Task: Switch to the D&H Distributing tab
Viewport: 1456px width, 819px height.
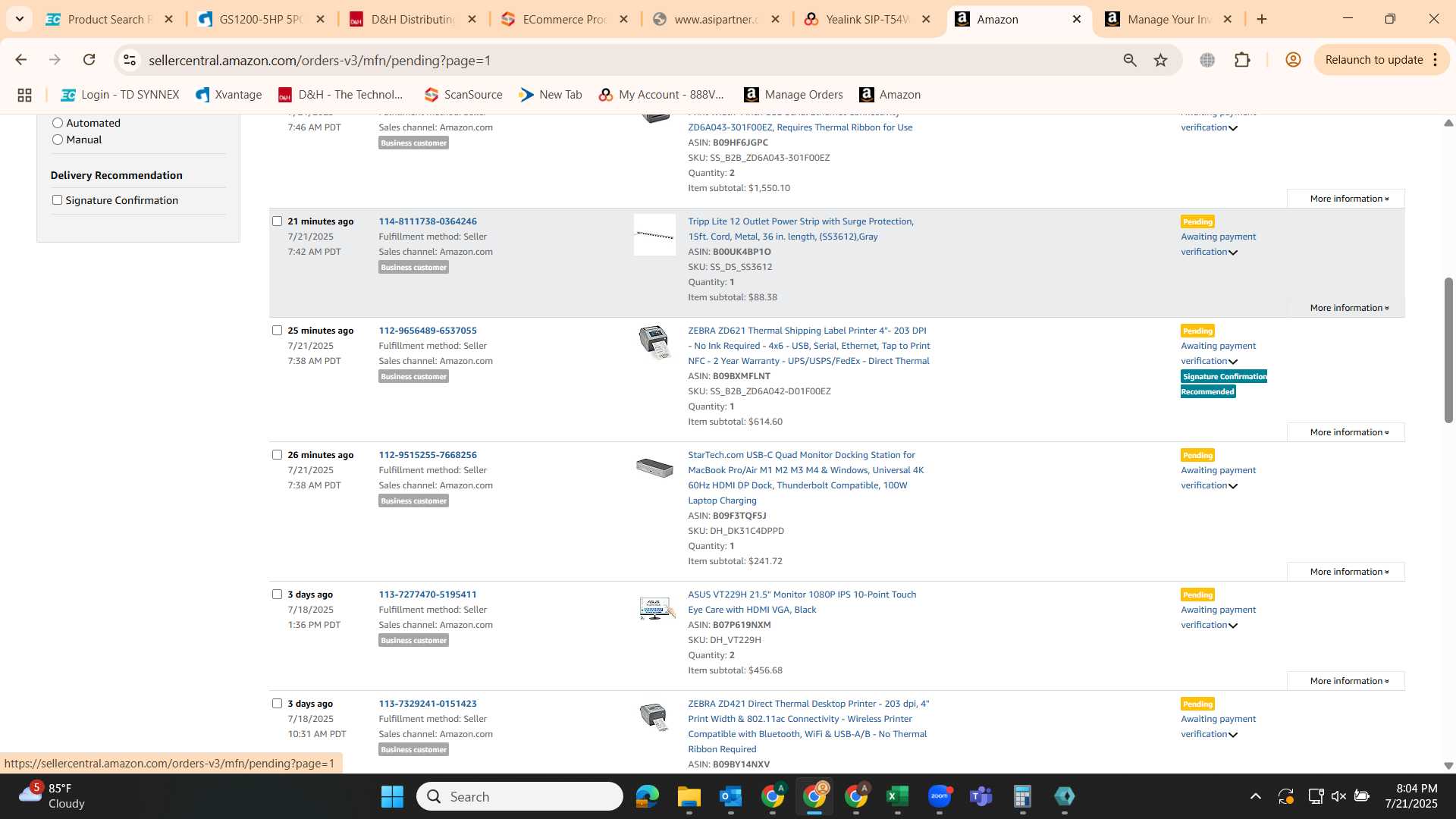Action: (412, 19)
